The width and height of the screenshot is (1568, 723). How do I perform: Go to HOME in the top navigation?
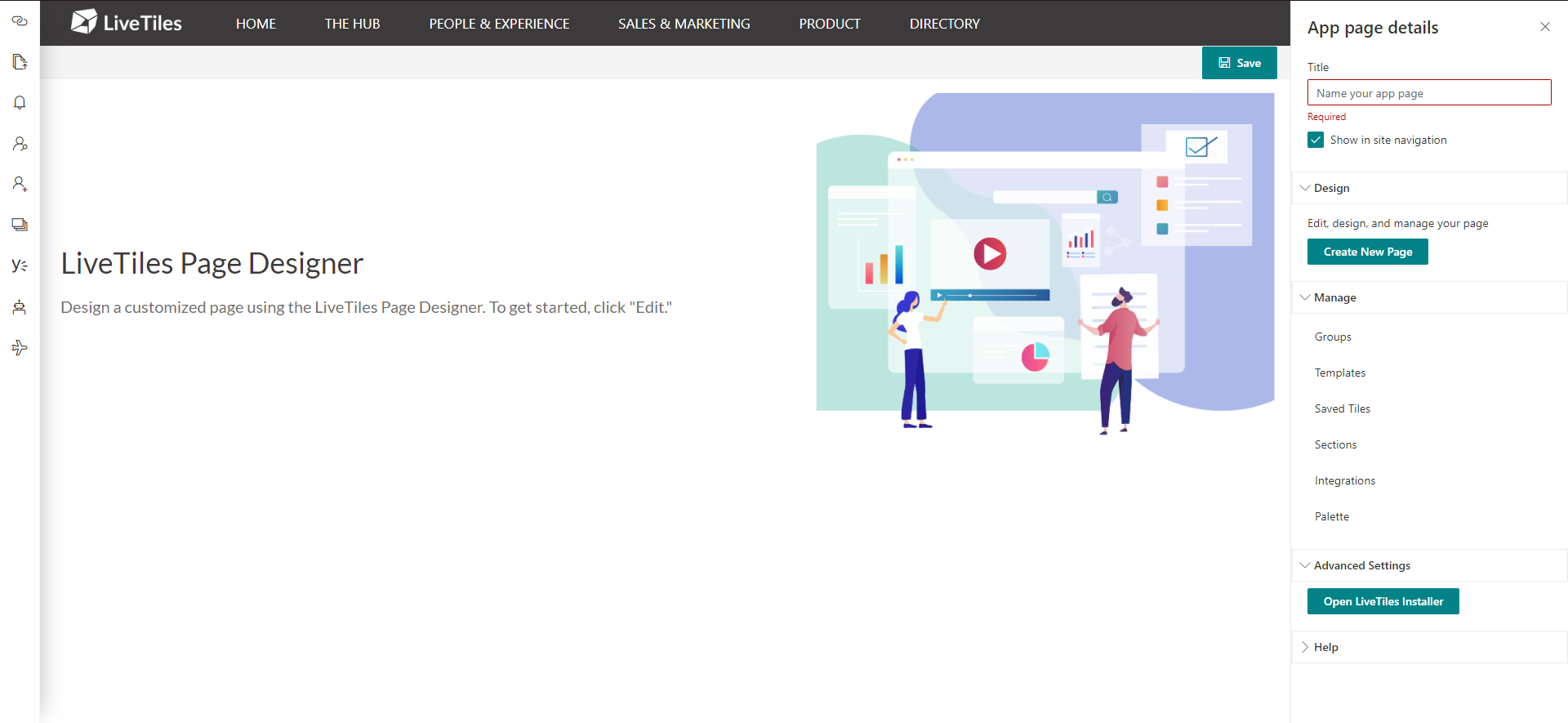point(256,24)
